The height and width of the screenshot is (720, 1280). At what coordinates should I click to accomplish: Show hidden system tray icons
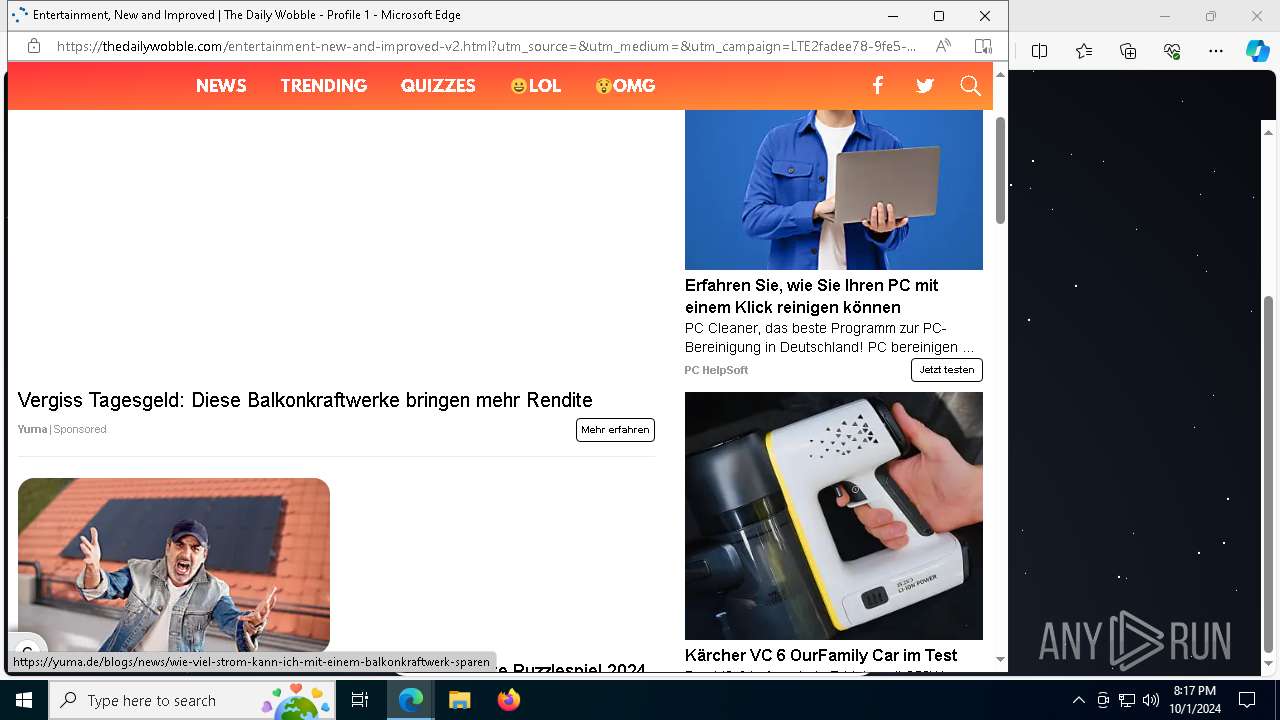[x=1078, y=700]
